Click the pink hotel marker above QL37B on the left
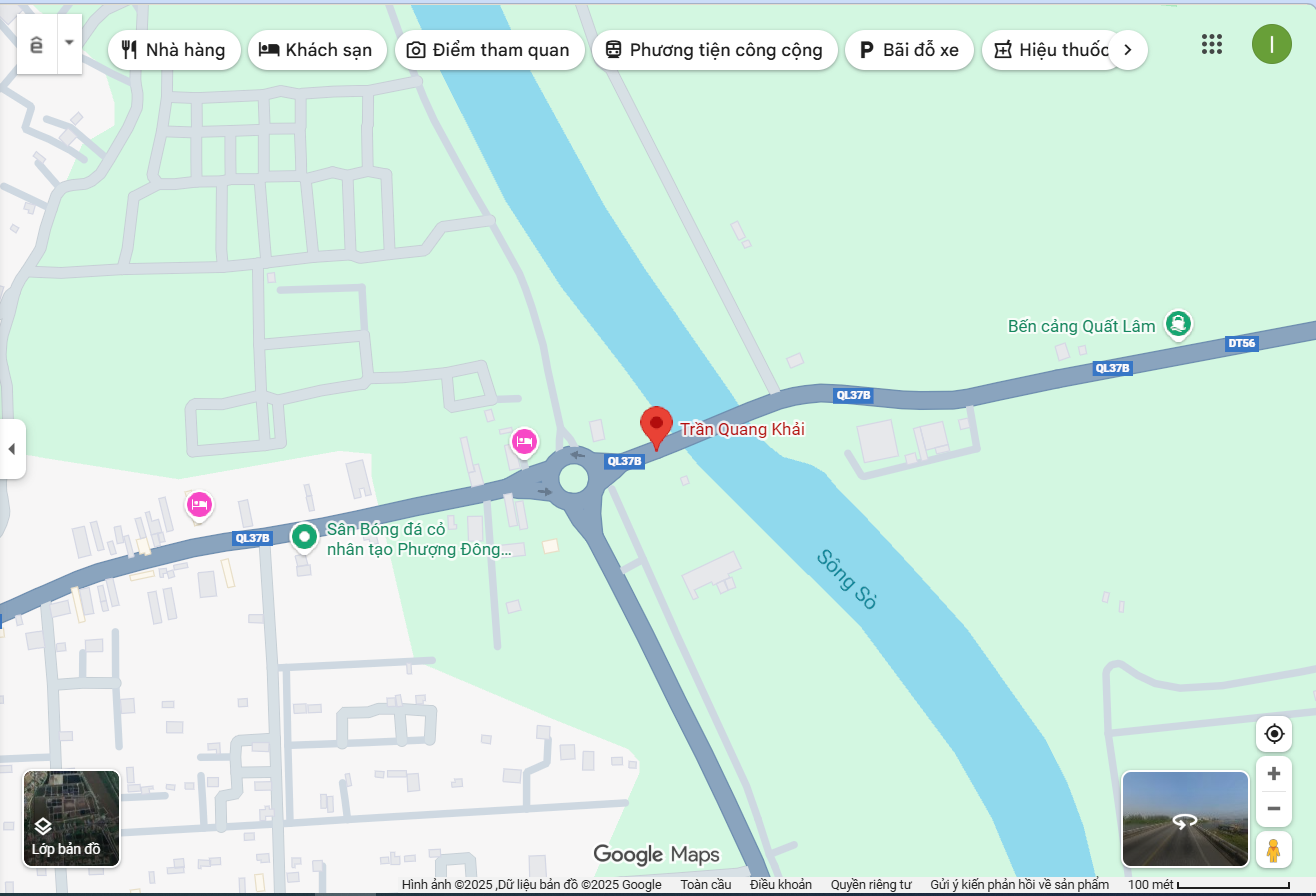1316x896 pixels. coord(200,506)
